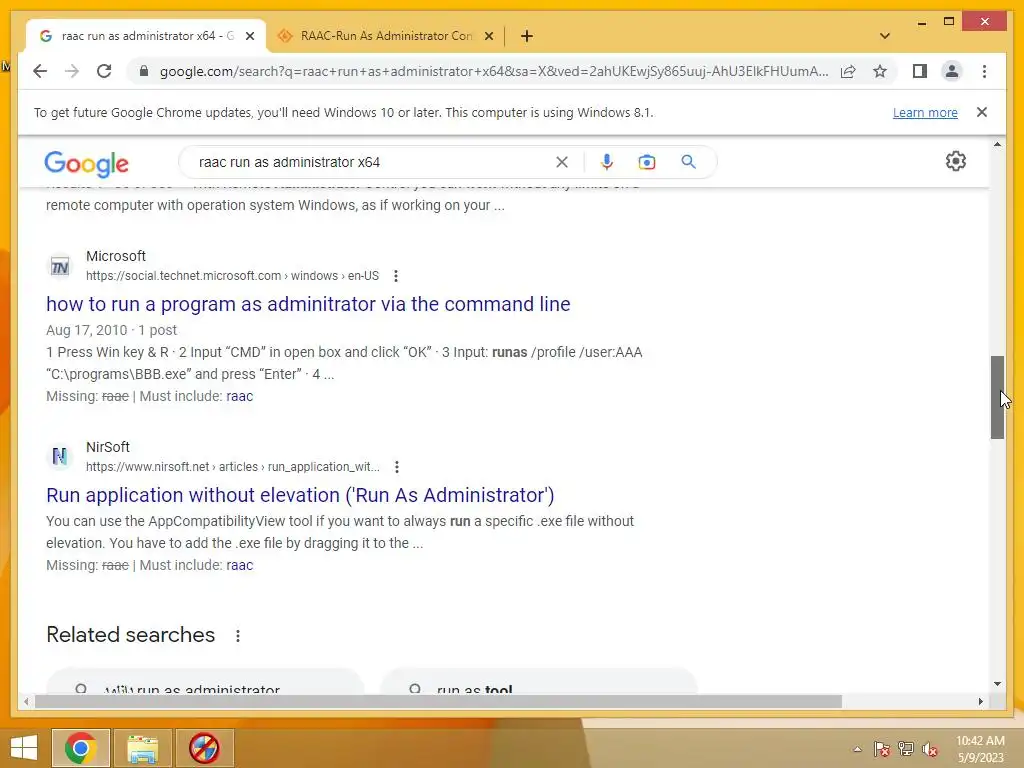Click the TechNet favicon beside Microsoft
Image resolution: width=1024 pixels, height=768 pixels.
(60, 266)
